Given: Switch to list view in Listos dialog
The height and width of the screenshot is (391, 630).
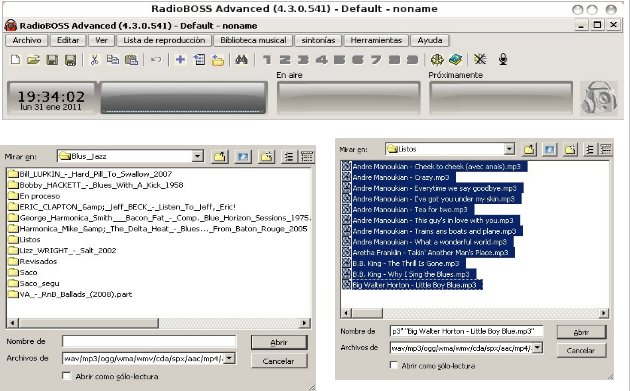Looking at the screenshot, I should click(589, 149).
